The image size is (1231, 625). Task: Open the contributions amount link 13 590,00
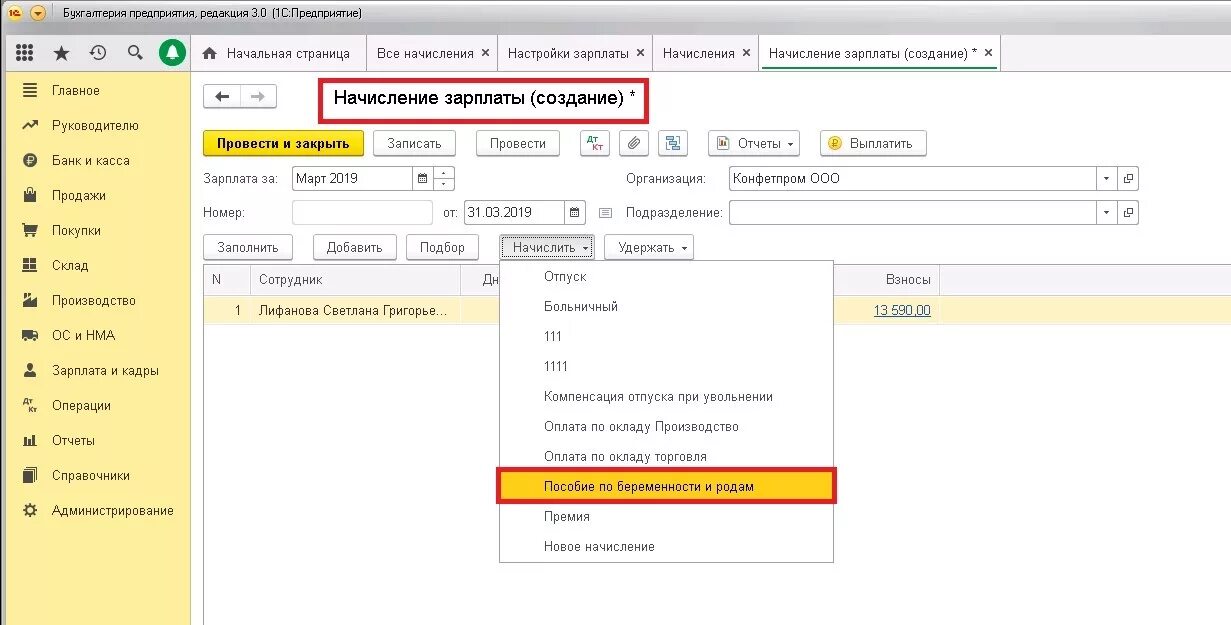click(x=904, y=310)
